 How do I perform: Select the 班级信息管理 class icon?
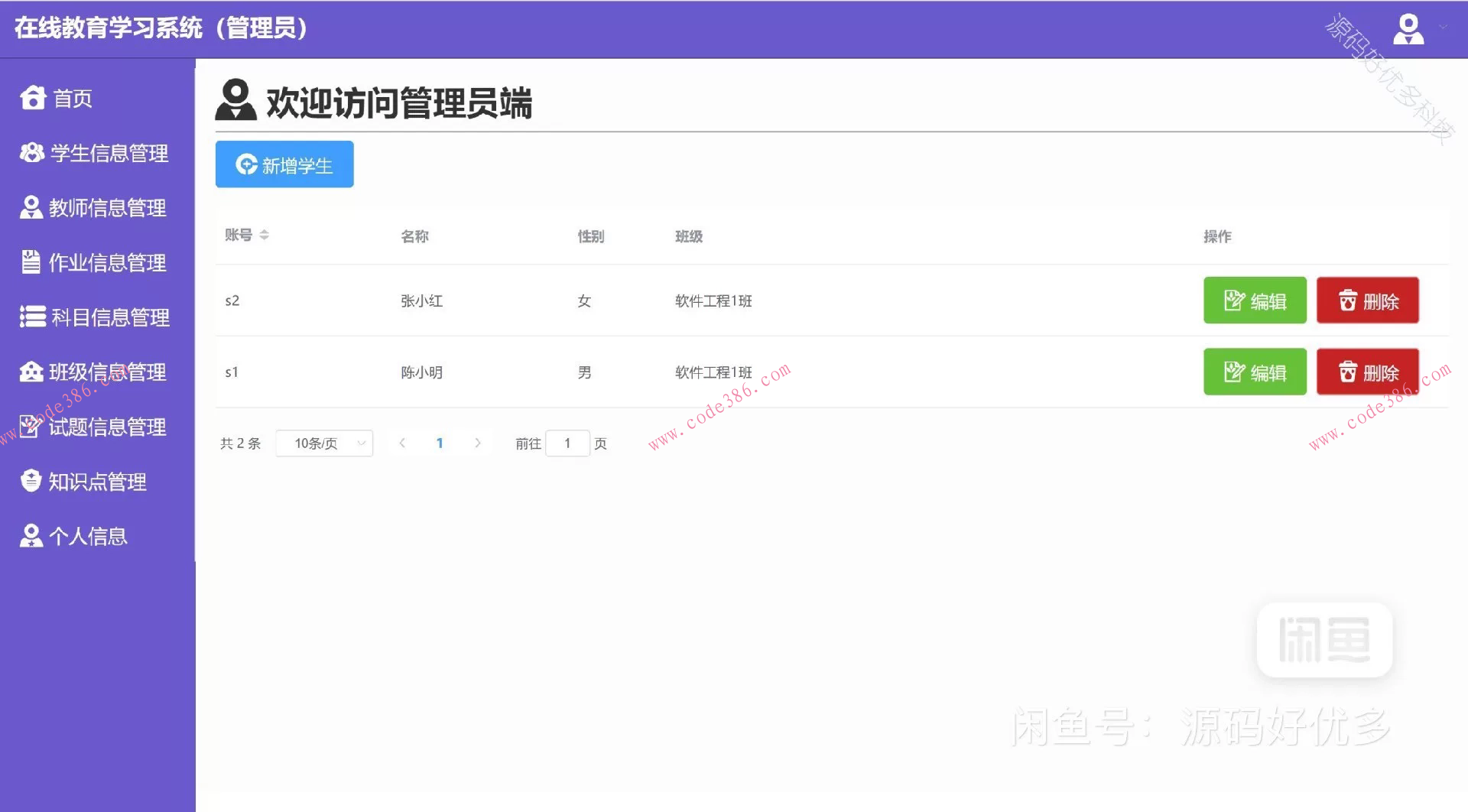[x=31, y=372]
